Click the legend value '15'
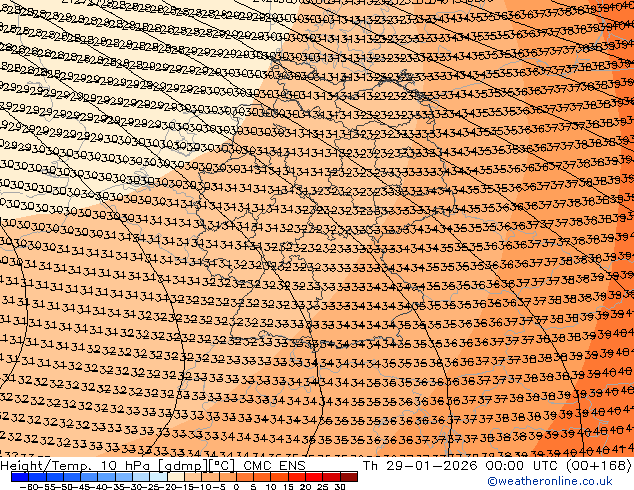This screenshot has width=634, height=490. point(288,486)
